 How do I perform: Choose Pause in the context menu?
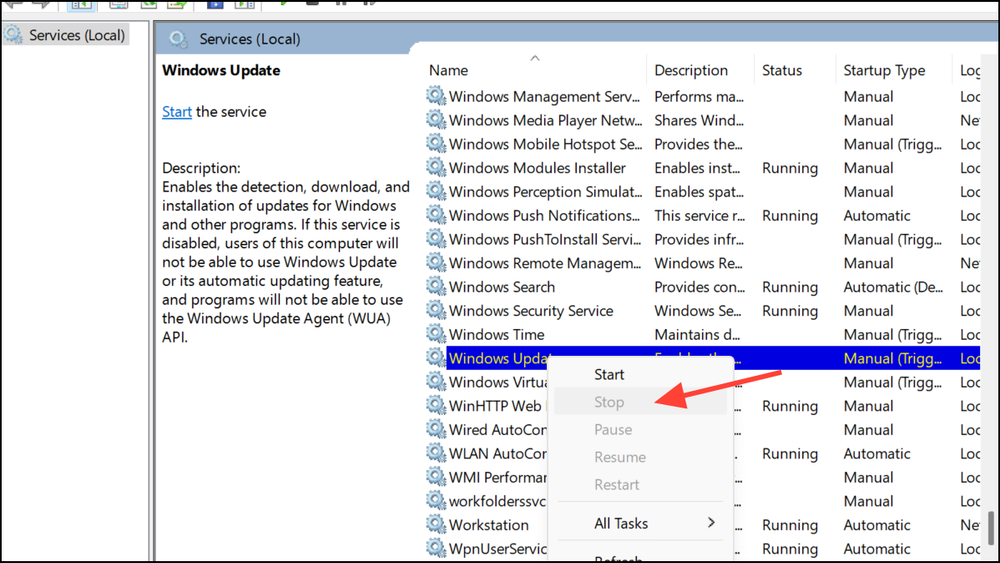pos(613,429)
